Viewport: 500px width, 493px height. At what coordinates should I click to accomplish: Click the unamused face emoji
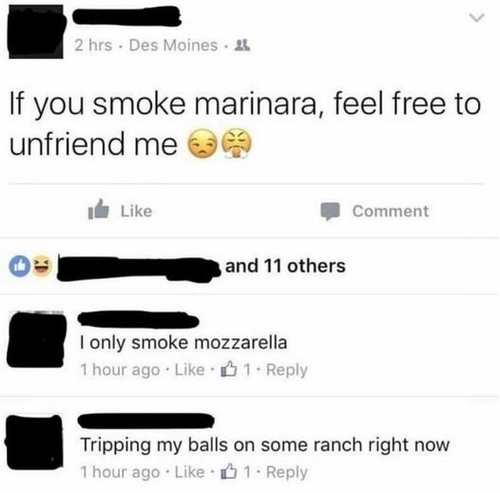(203, 144)
